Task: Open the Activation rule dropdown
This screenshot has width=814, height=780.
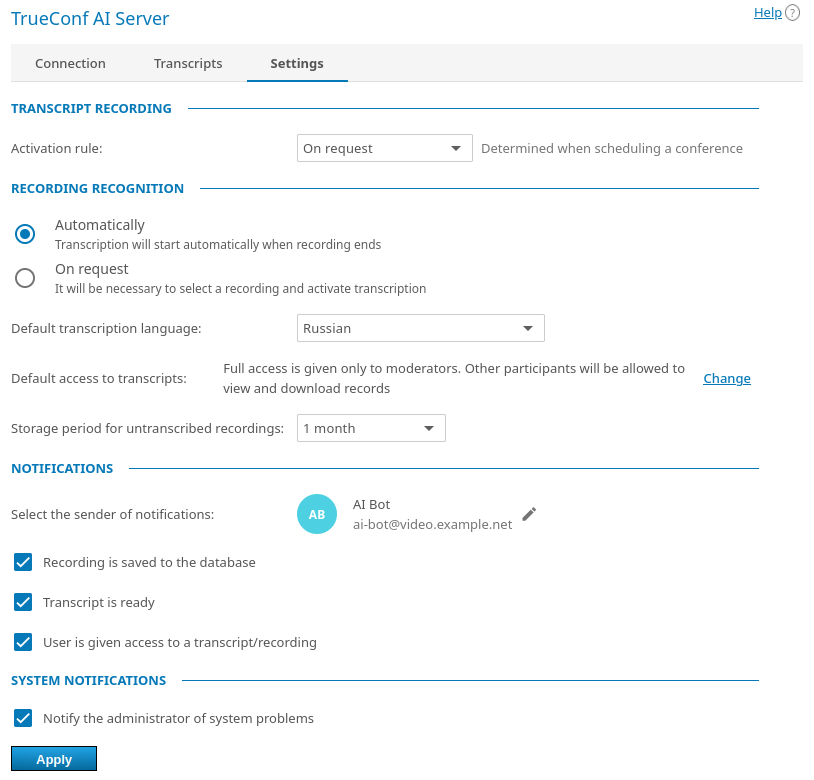Action: 384,148
